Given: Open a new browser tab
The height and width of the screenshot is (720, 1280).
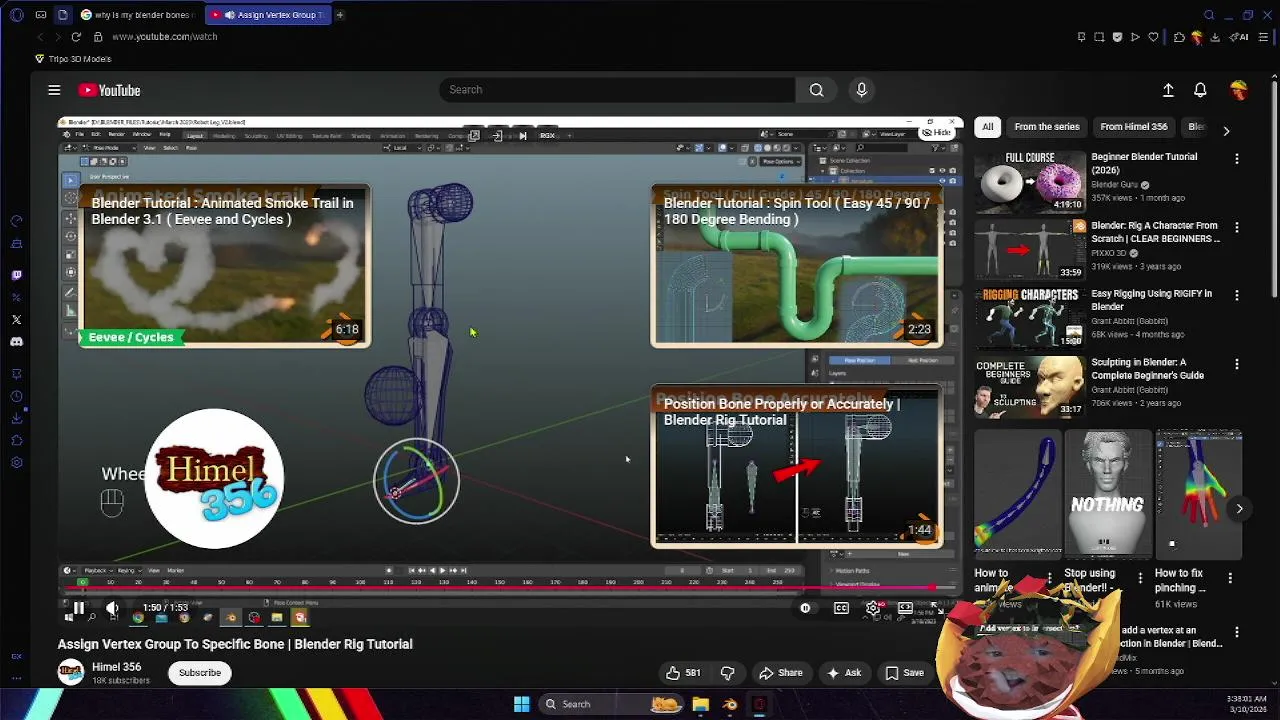Looking at the screenshot, I should point(340,15).
